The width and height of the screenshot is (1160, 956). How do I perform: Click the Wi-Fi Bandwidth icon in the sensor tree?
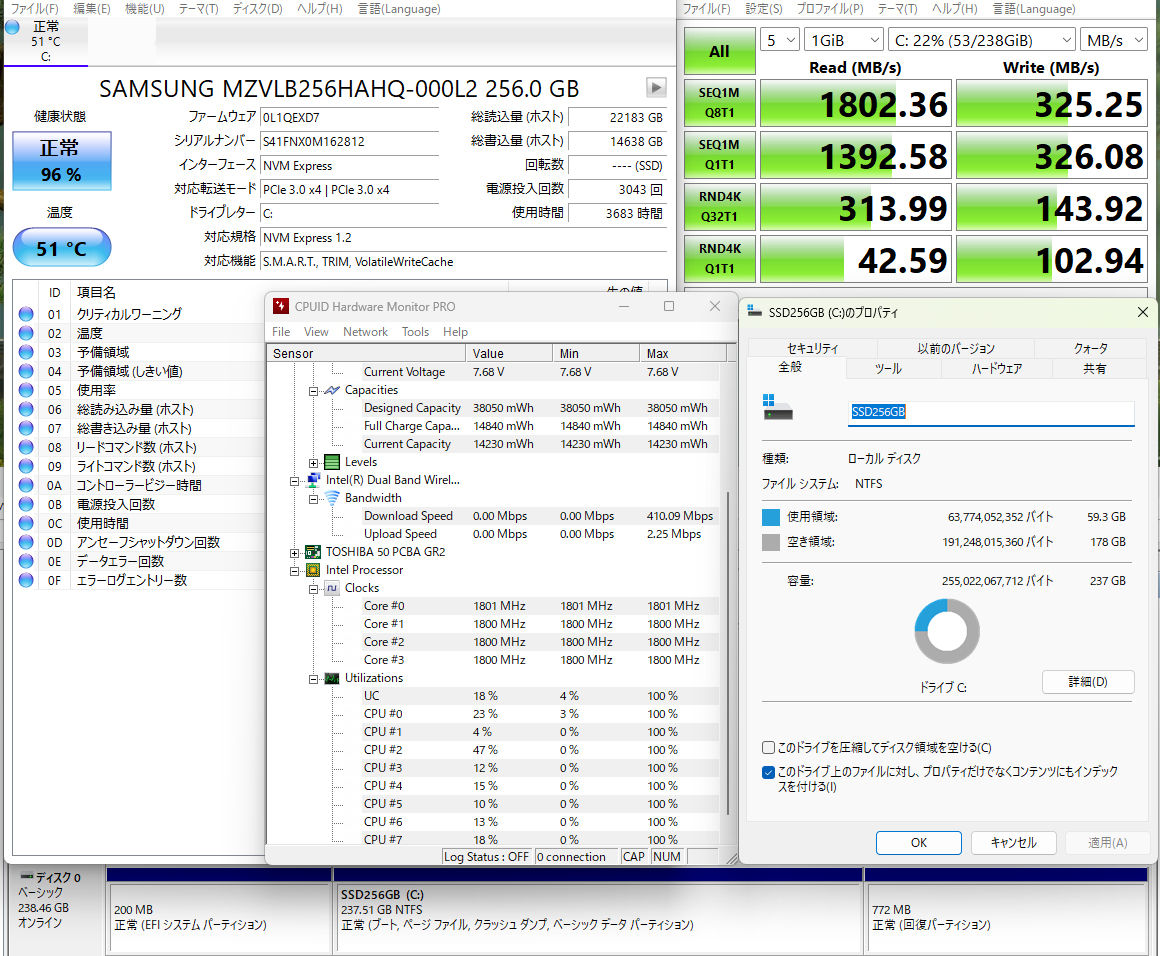tap(331, 498)
